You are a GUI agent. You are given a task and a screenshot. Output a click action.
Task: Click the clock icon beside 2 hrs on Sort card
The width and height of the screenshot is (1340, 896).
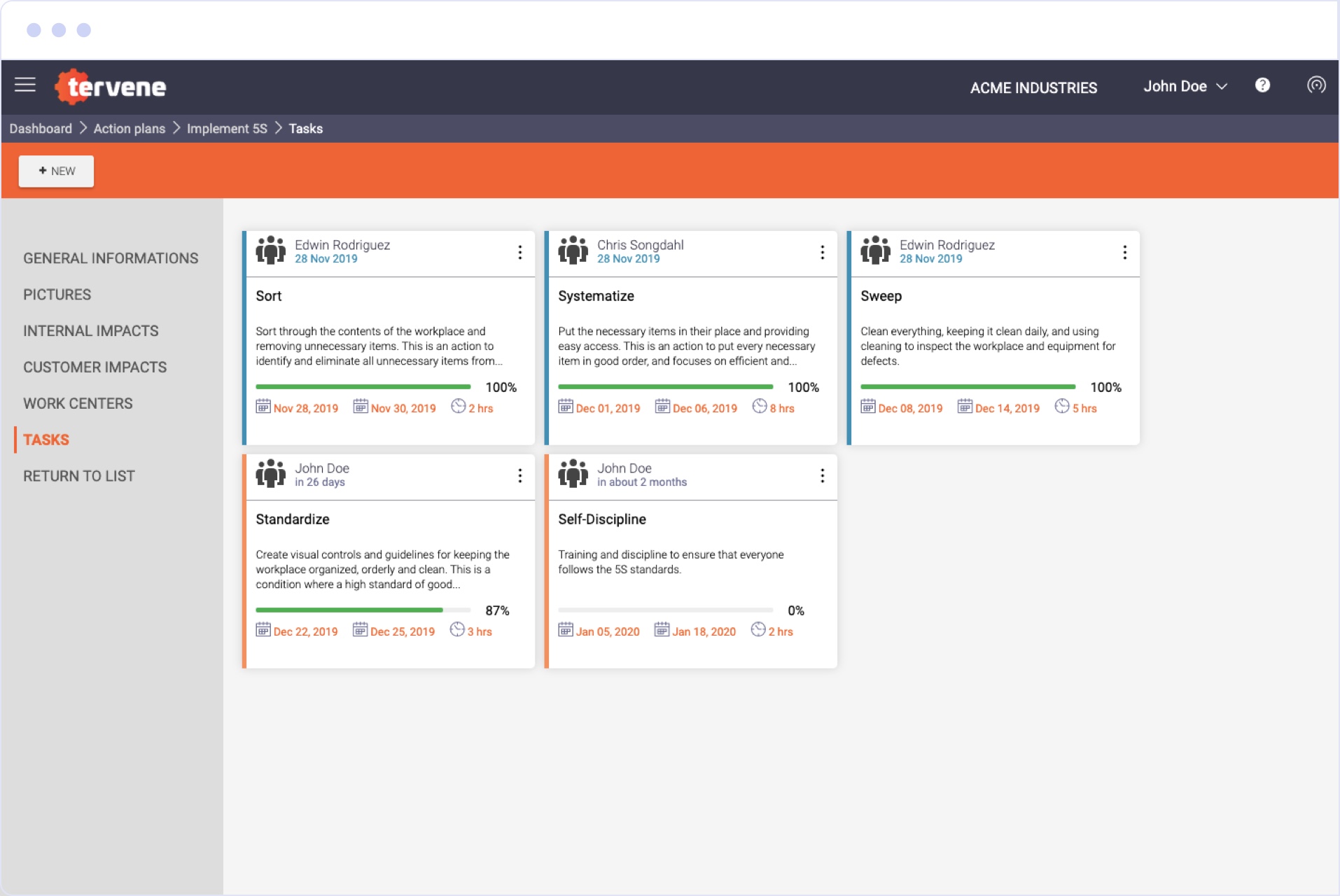(x=459, y=406)
